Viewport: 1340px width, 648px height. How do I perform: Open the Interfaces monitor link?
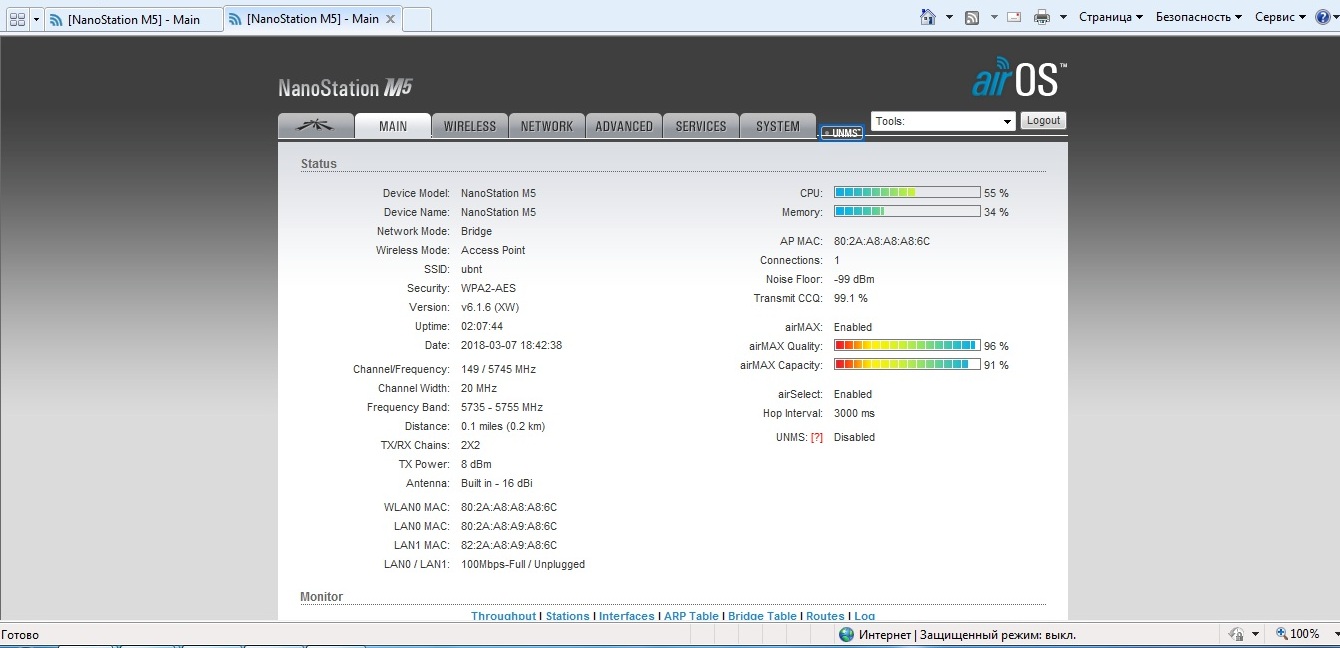tap(627, 616)
